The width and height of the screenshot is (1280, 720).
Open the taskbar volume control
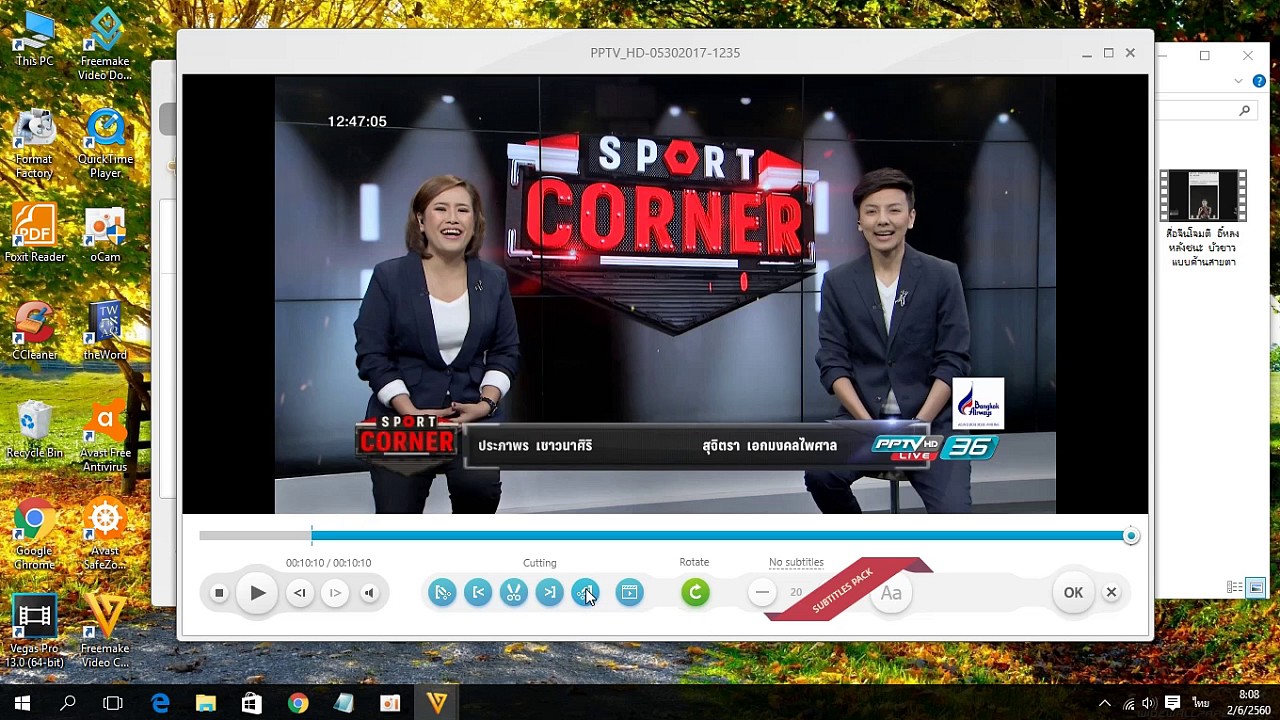click(1148, 703)
